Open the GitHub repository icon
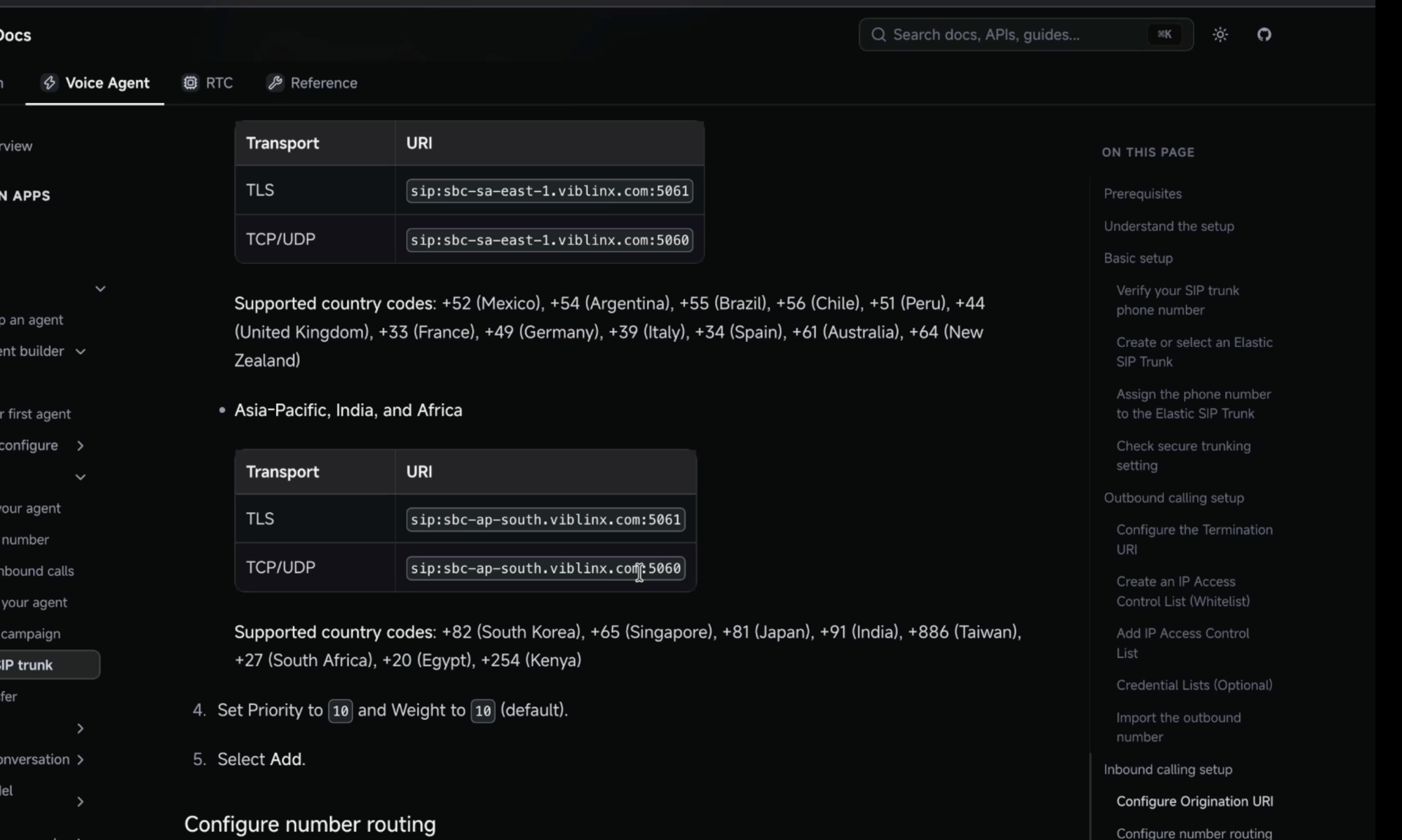Image resolution: width=1402 pixels, height=840 pixels. pyautogui.click(x=1264, y=34)
